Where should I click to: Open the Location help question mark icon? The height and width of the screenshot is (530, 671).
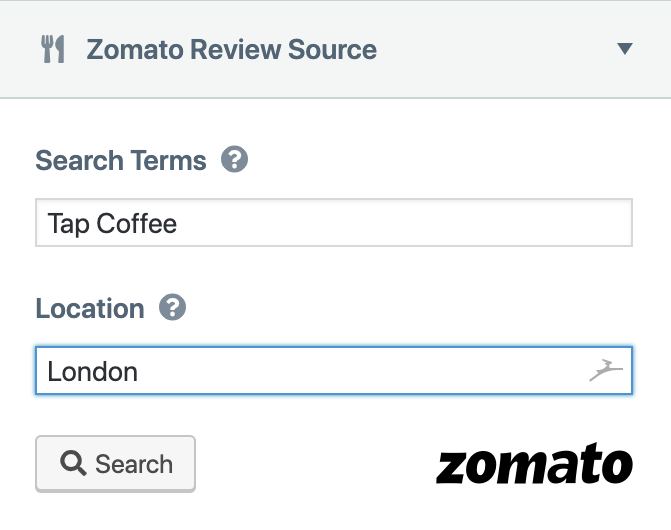click(x=172, y=307)
